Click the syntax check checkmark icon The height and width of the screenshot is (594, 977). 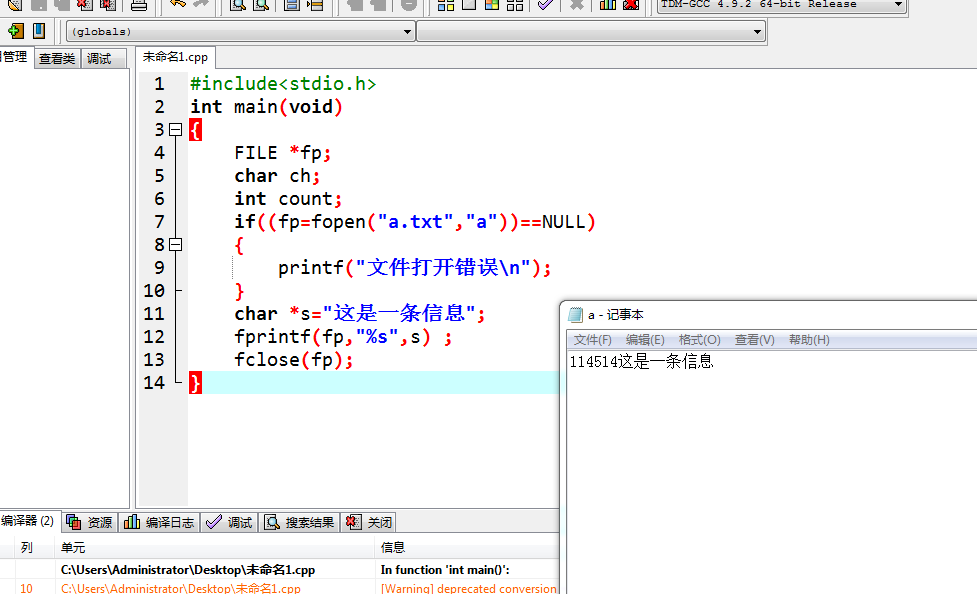click(x=545, y=4)
